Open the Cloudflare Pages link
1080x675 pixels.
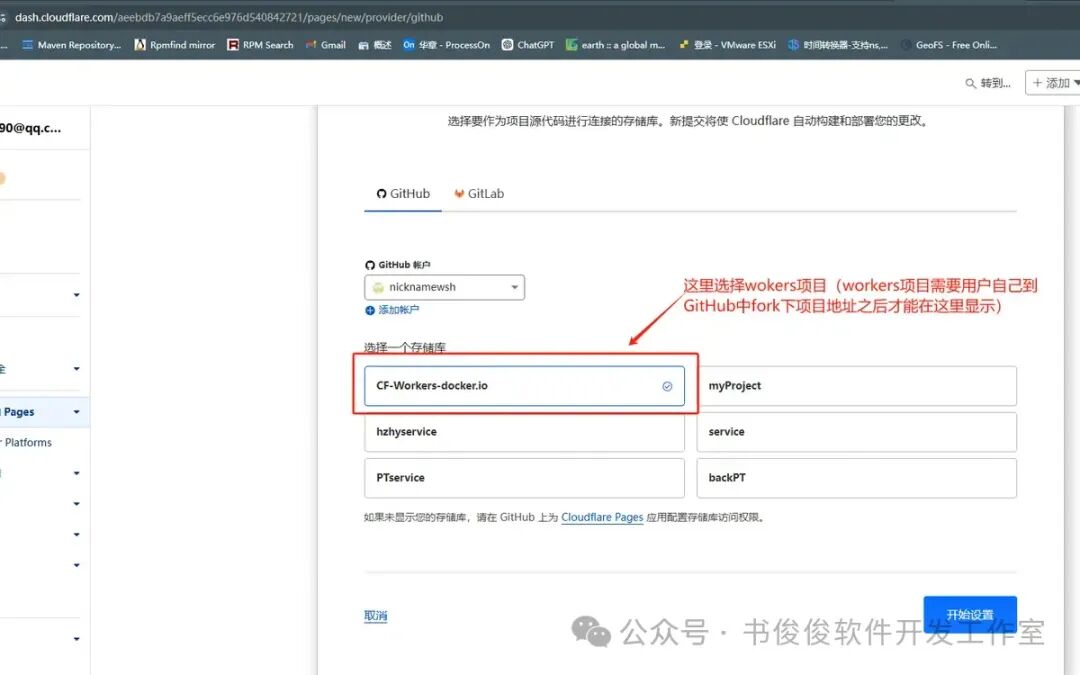[x=602, y=517]
